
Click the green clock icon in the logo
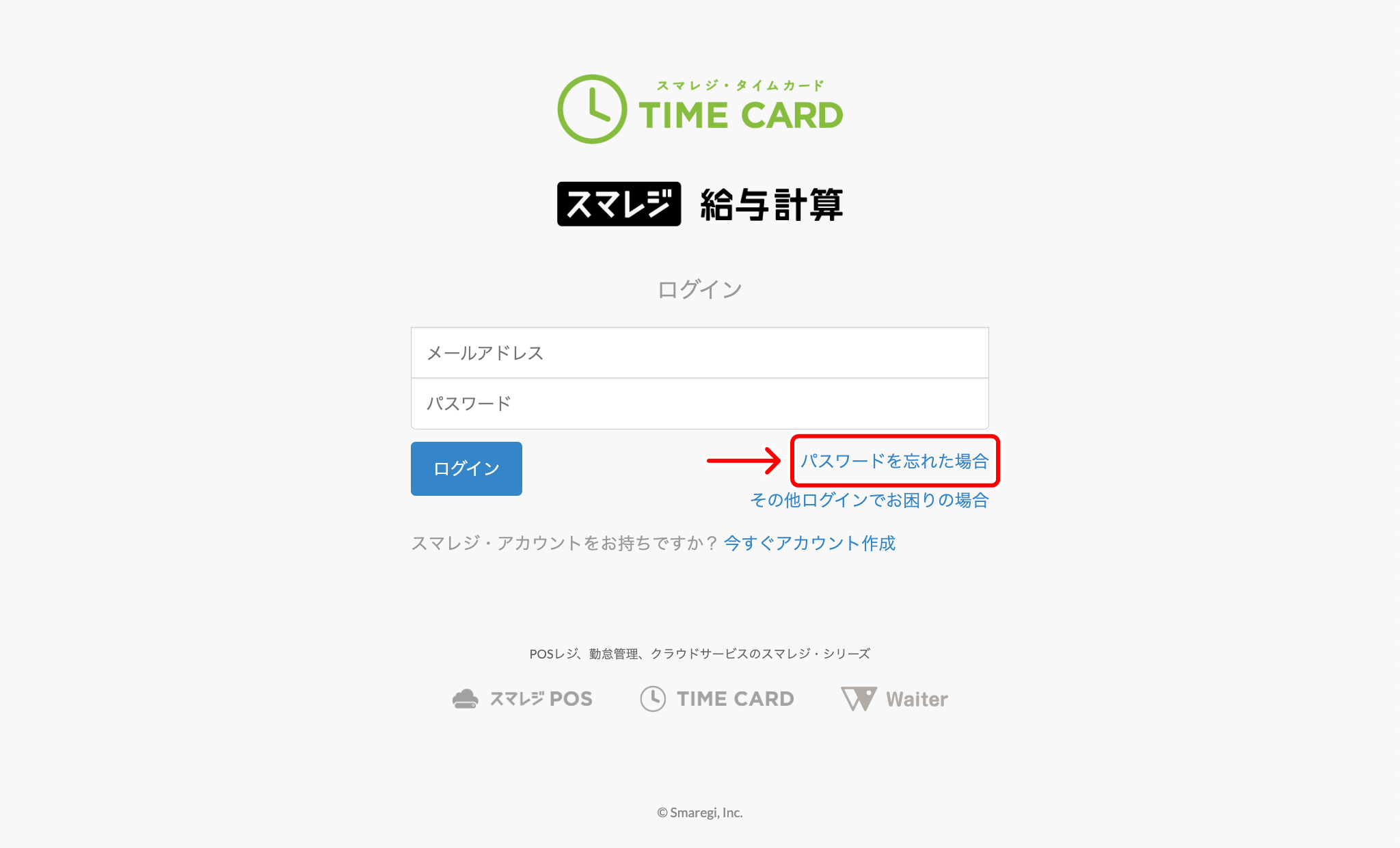(x=592, y=109)
